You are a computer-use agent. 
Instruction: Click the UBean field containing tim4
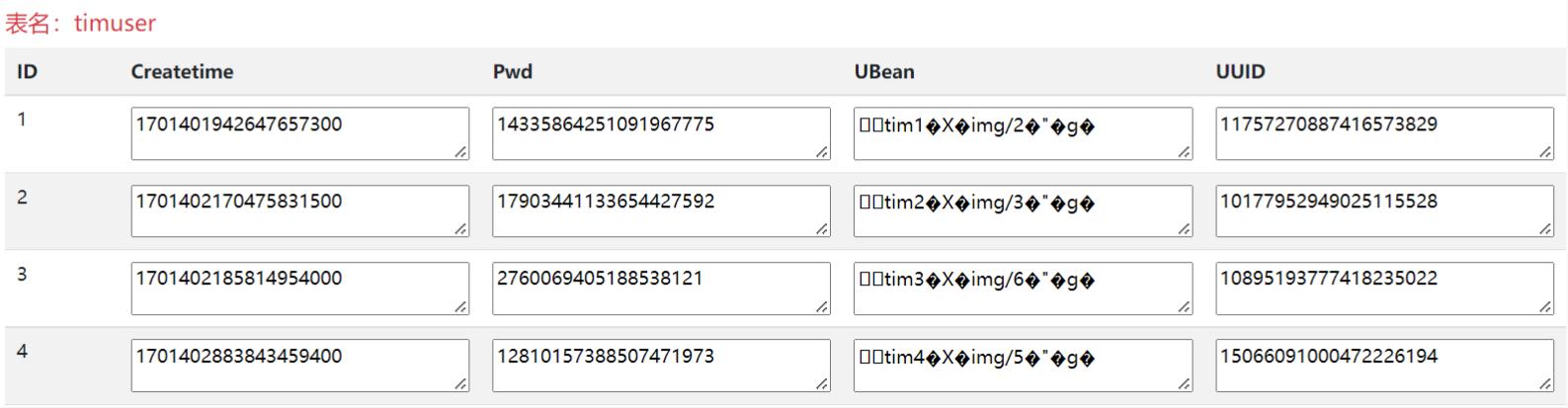(1023, 366)
